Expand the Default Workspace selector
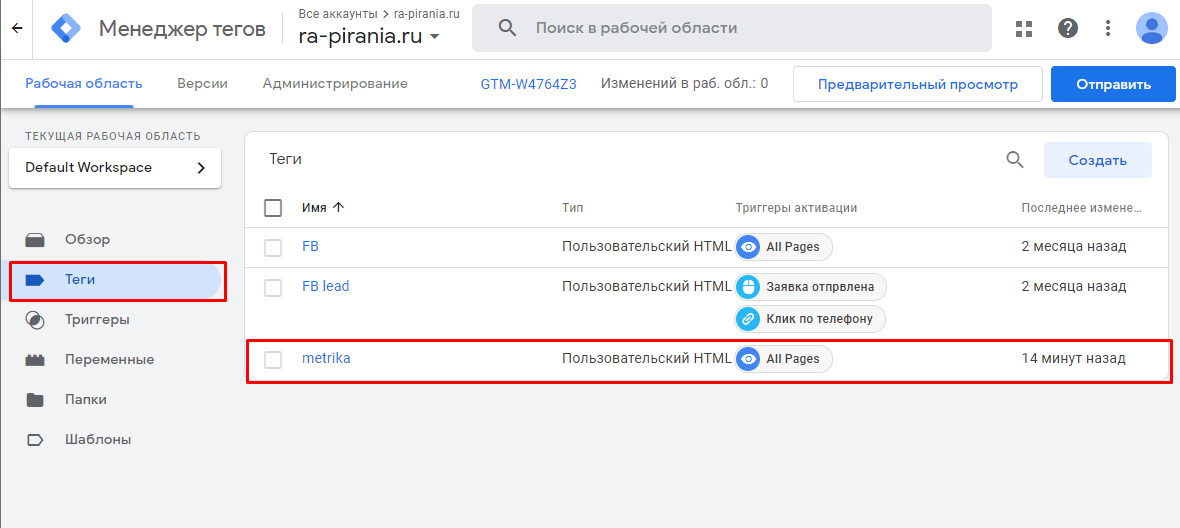 (115, 168)
